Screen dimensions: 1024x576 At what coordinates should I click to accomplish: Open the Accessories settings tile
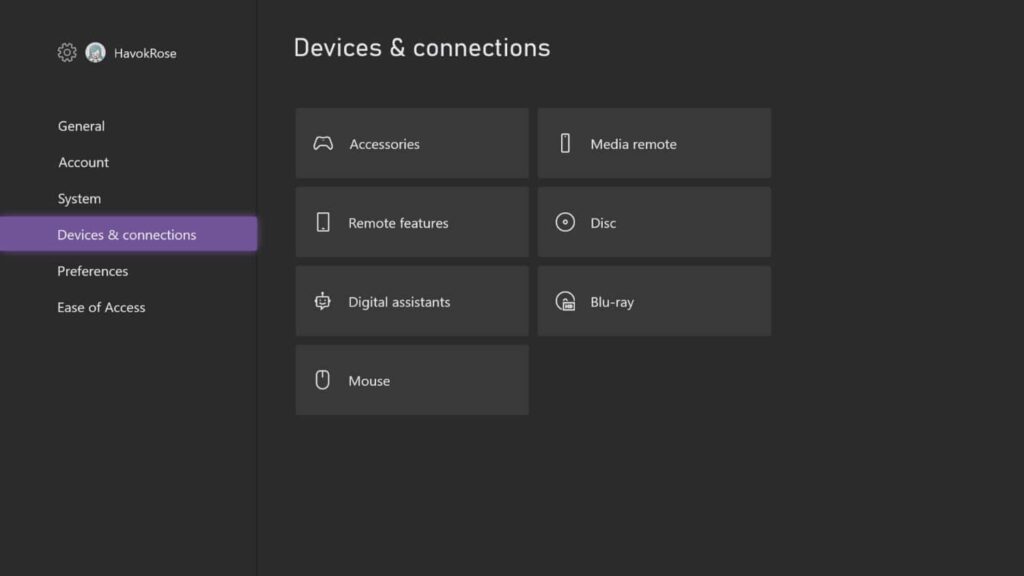(411, 143)
